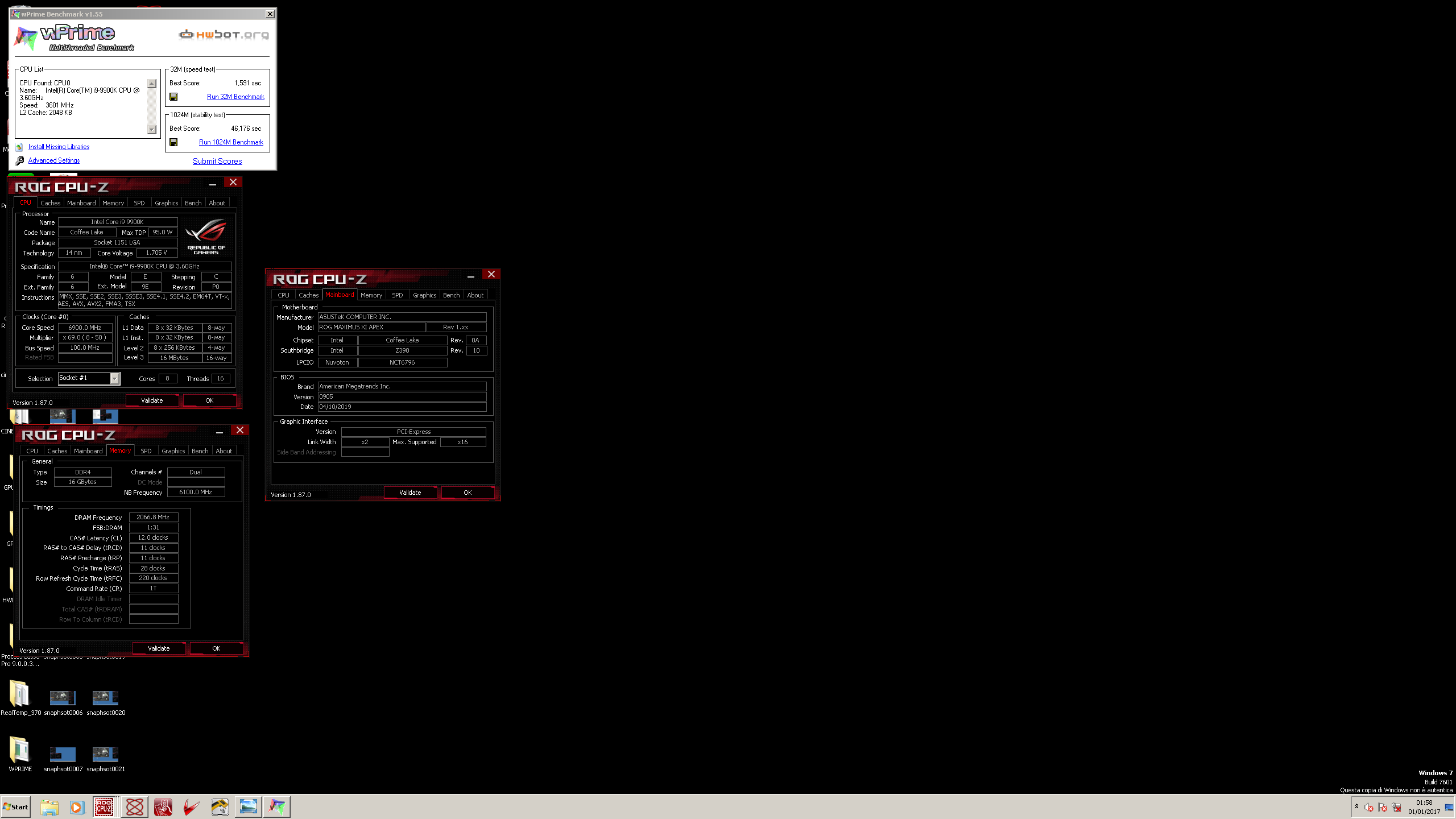Minimize the Mainboard CPU-Z window
This screenshot has height=819, width=1456.
pos(471,276)
